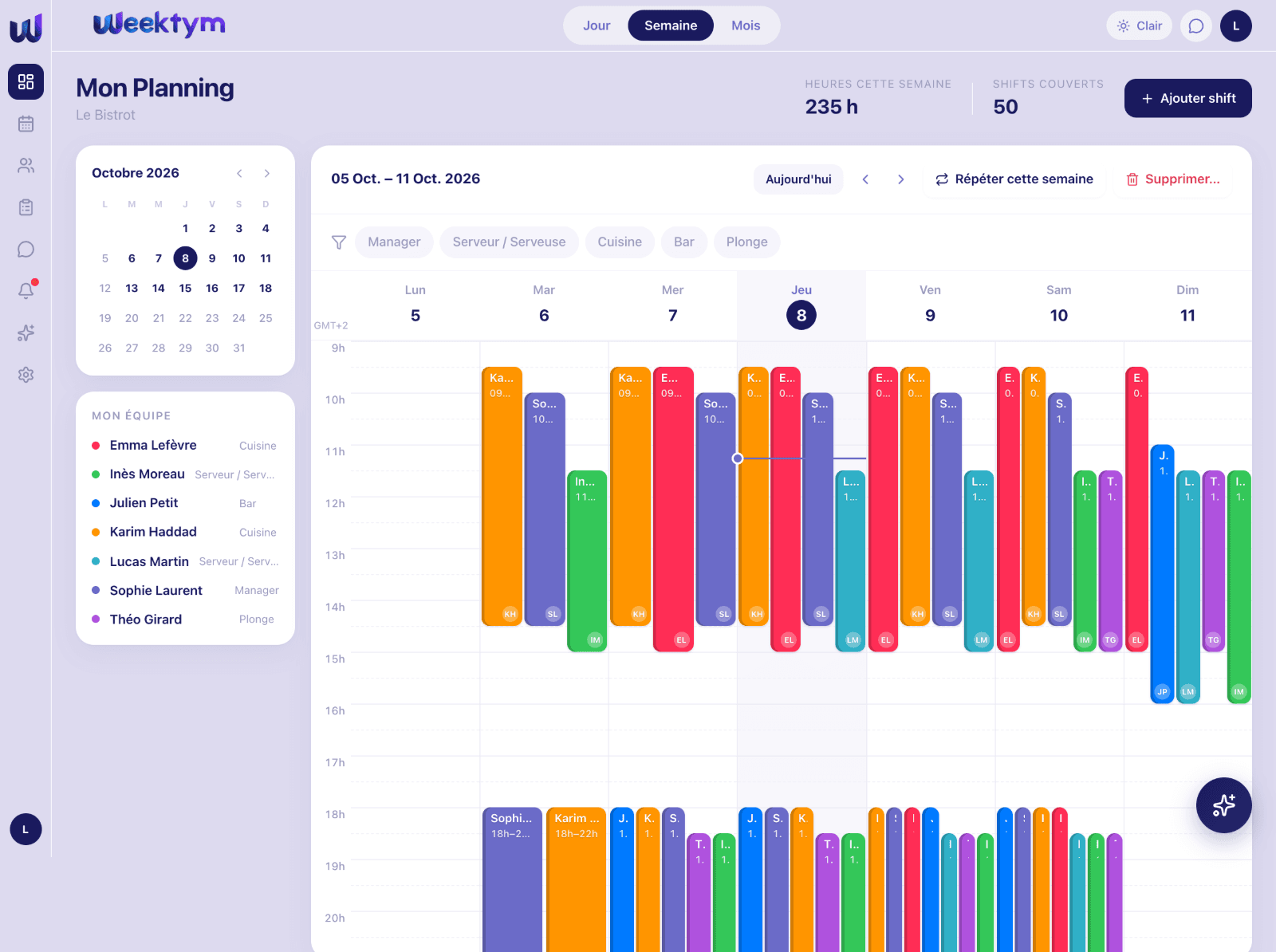
Task: Toggle the Serveur / Serveuse filter chip
Action: click(x=509, y=242)
